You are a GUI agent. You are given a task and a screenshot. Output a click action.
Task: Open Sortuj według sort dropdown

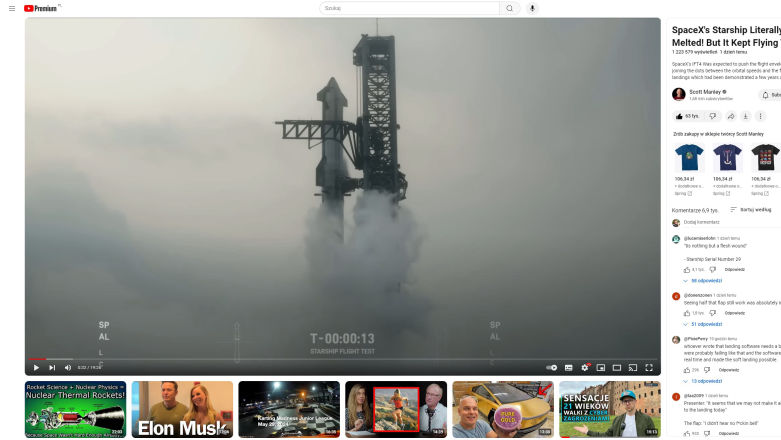pos(751,210)
